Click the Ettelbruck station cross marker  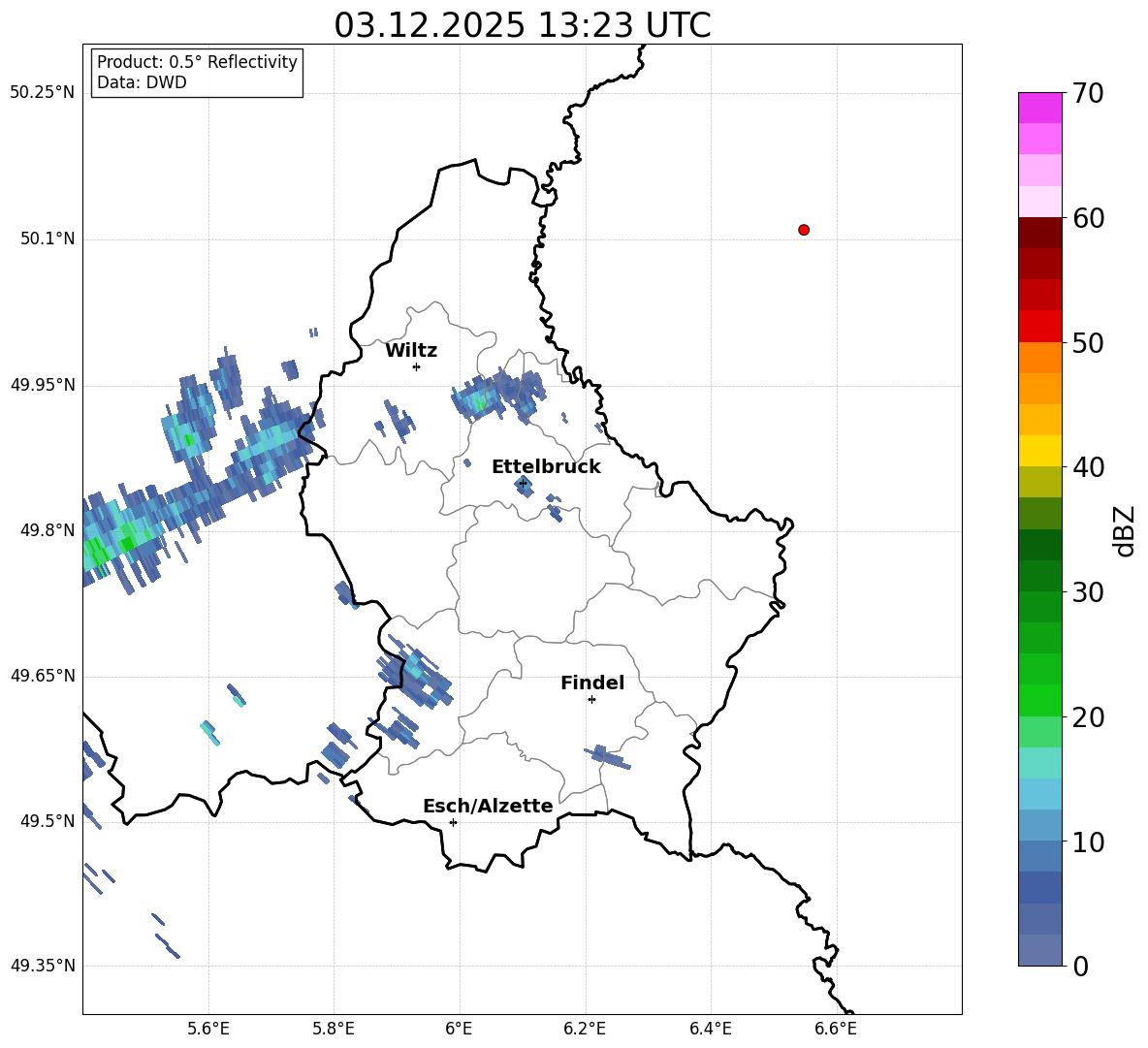[523, 483]
